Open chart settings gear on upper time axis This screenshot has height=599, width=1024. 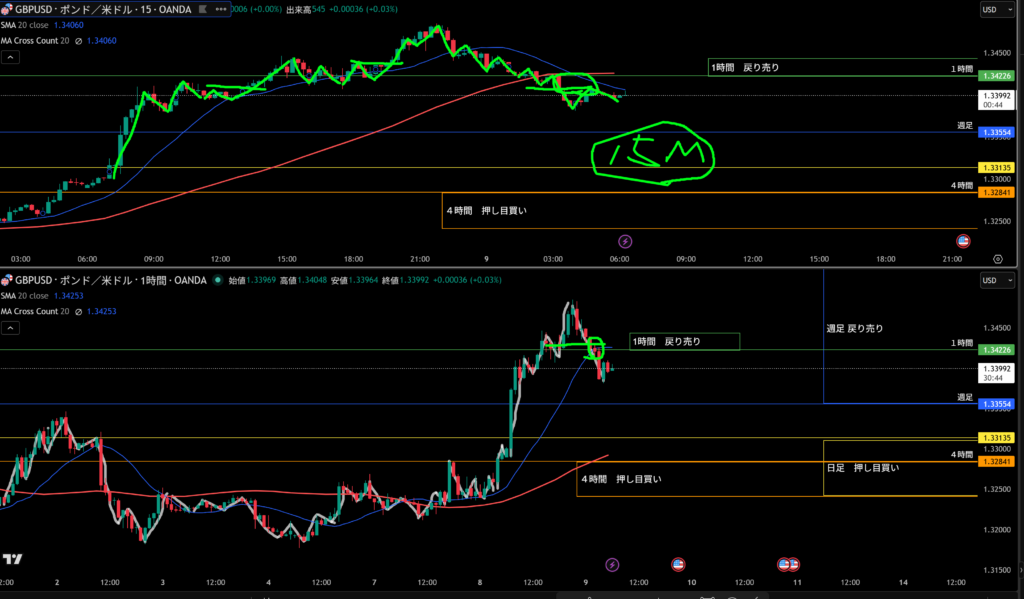click(x=997, y=259)
